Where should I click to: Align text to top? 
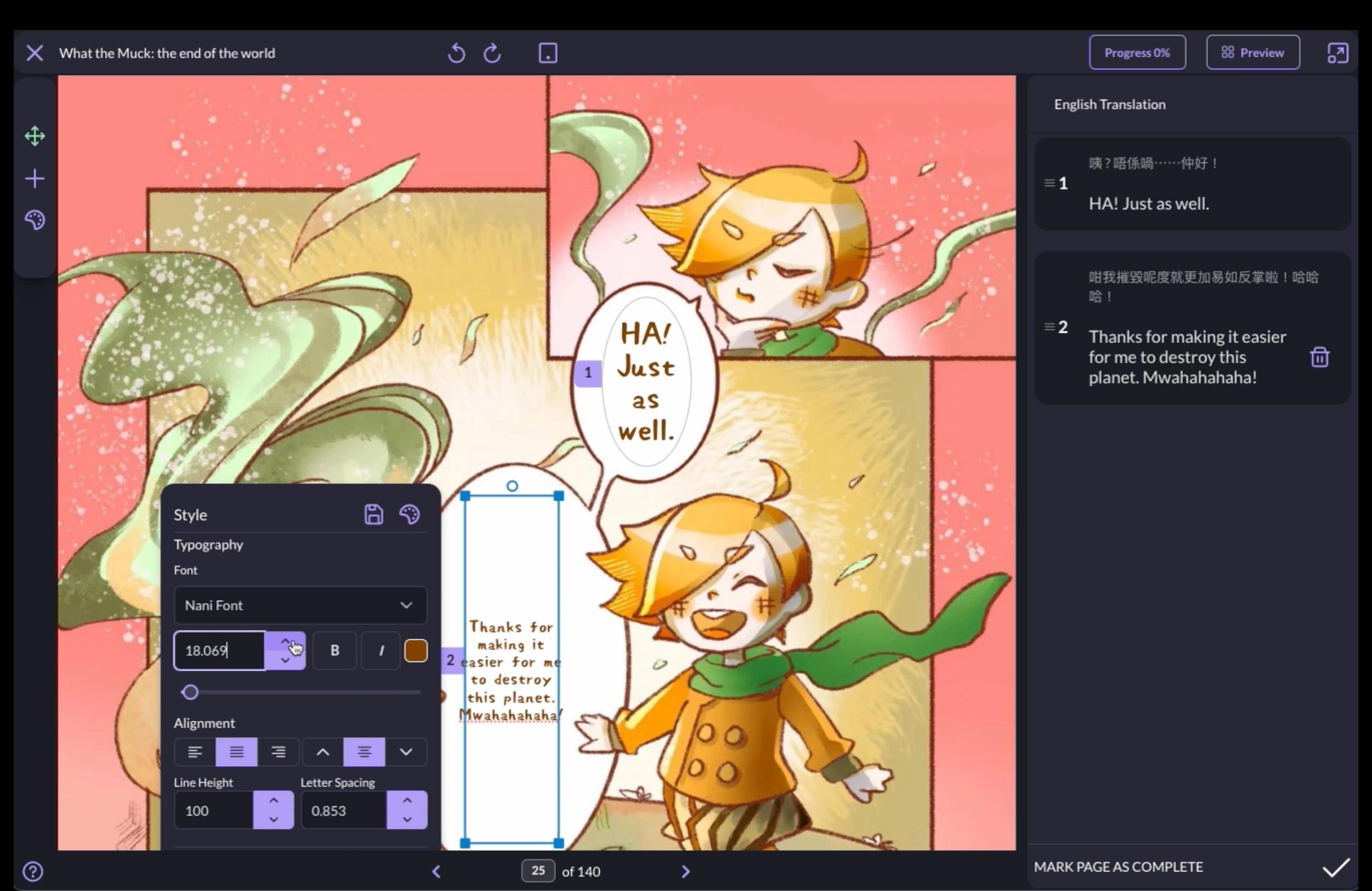[x=323, y=752]
